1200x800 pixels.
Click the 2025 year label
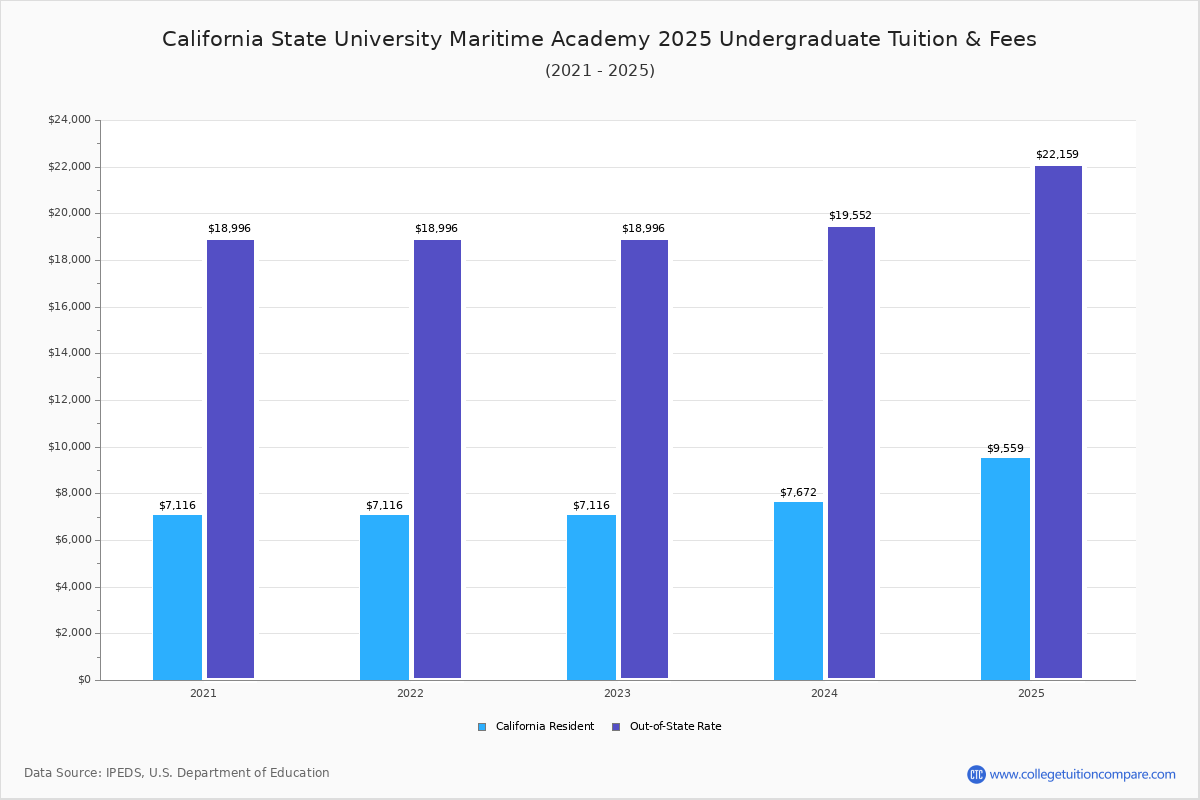[x=1031, y=692]
